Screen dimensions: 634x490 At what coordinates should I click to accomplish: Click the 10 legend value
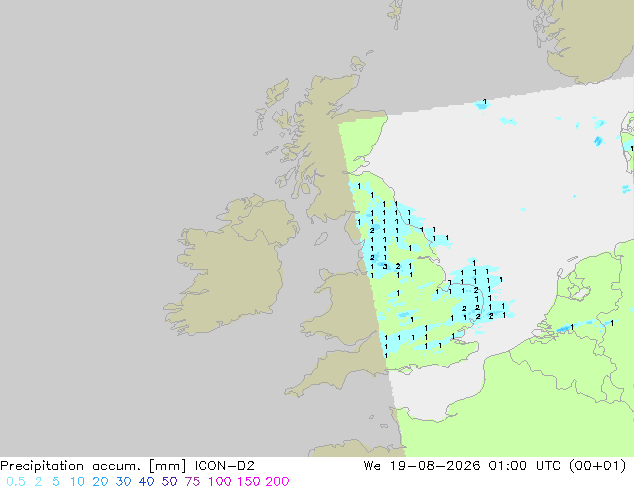(x=77, y=482)
